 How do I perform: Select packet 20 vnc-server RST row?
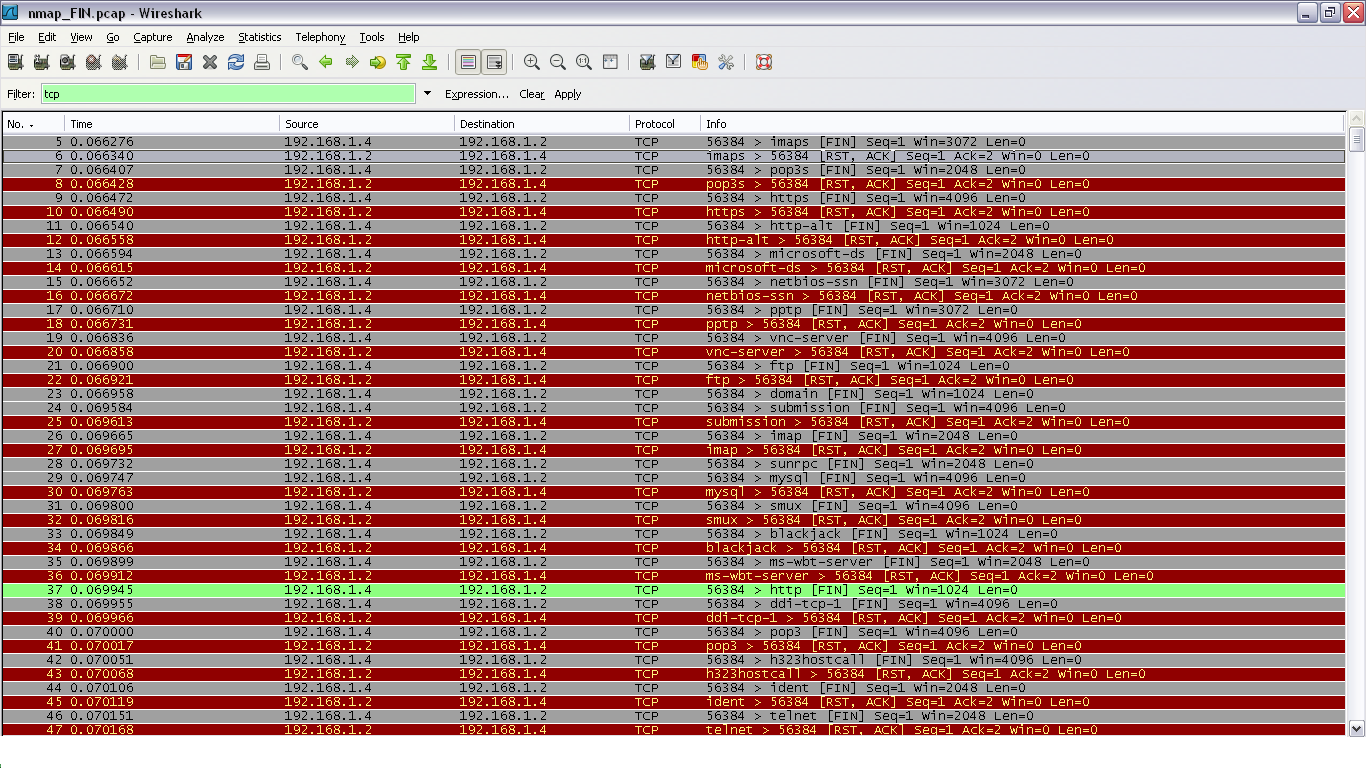(673, 352)
